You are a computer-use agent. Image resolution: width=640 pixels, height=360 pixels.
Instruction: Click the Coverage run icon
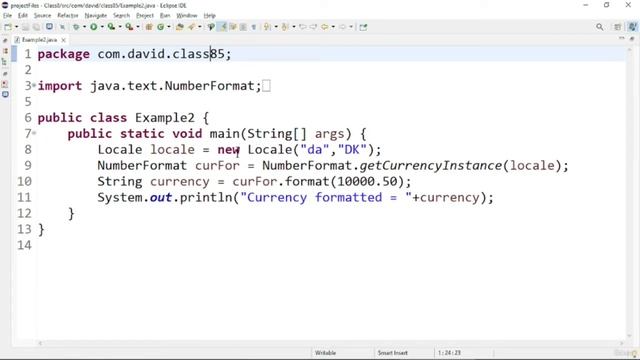click(x=111, y=27)
